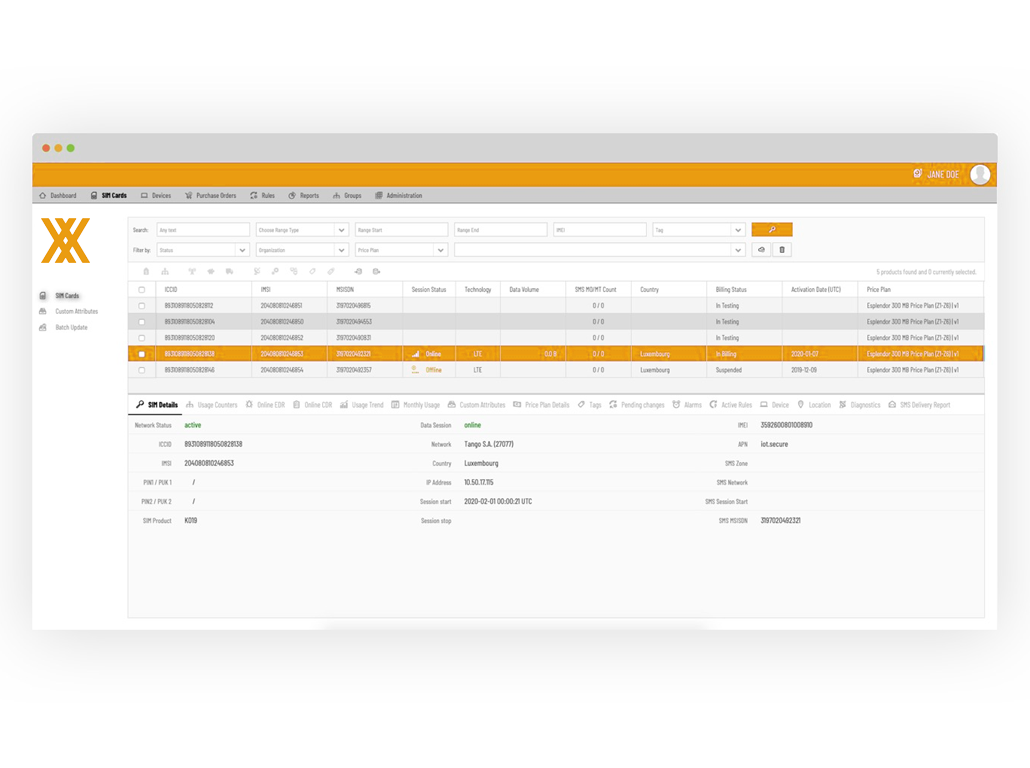Toggle the select-all checkbox in the table header
1030x768 pixels.
(142, 290)
